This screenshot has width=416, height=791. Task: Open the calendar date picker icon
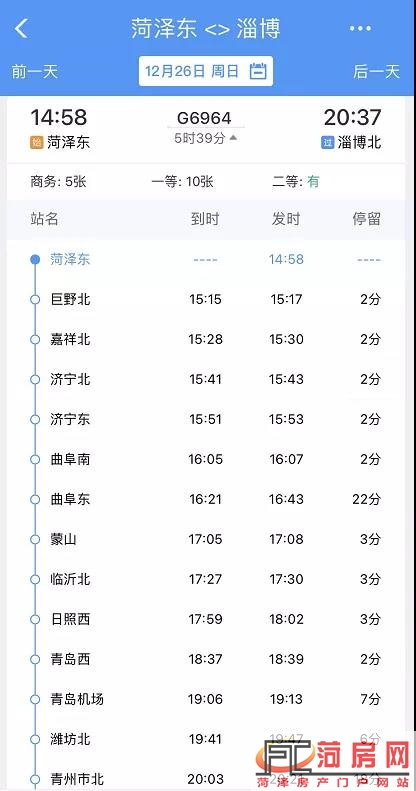pos(258,71)
